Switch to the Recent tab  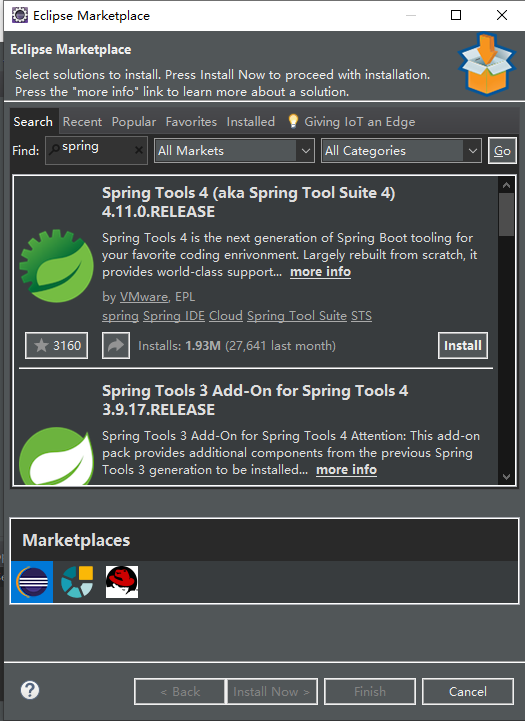coord(82,121)
